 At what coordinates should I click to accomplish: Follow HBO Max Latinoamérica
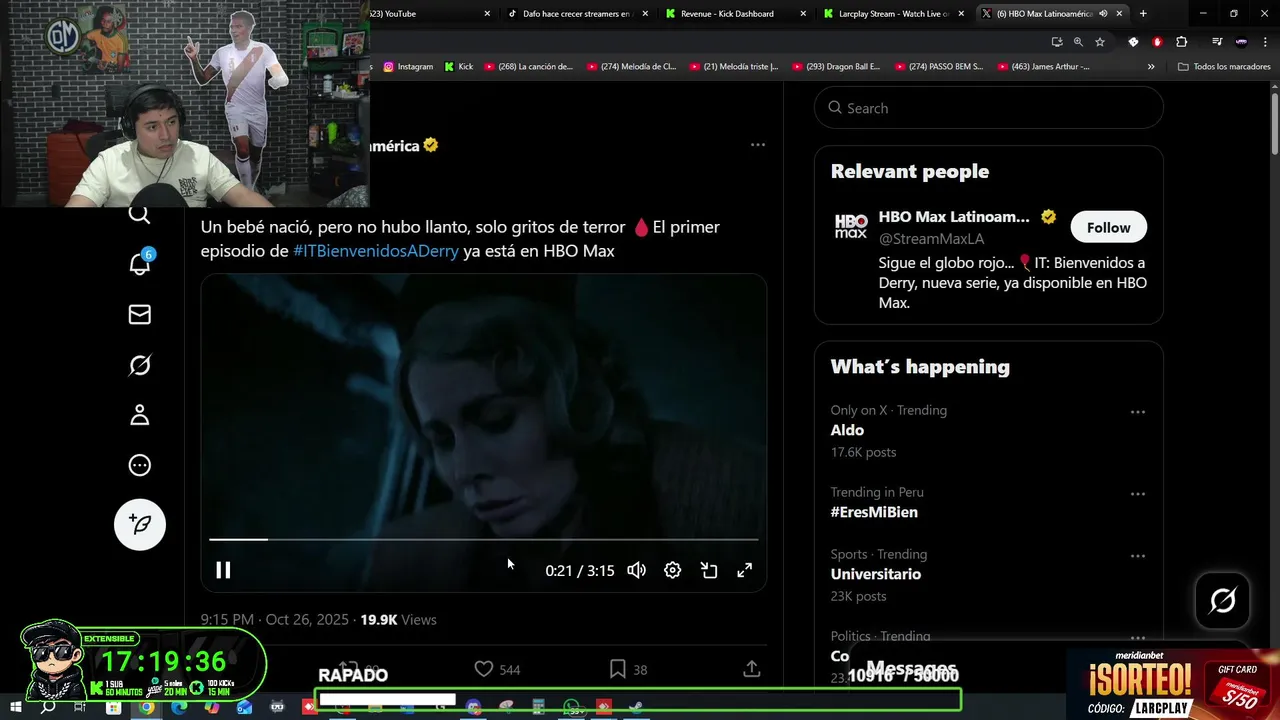coord(1108,227)
